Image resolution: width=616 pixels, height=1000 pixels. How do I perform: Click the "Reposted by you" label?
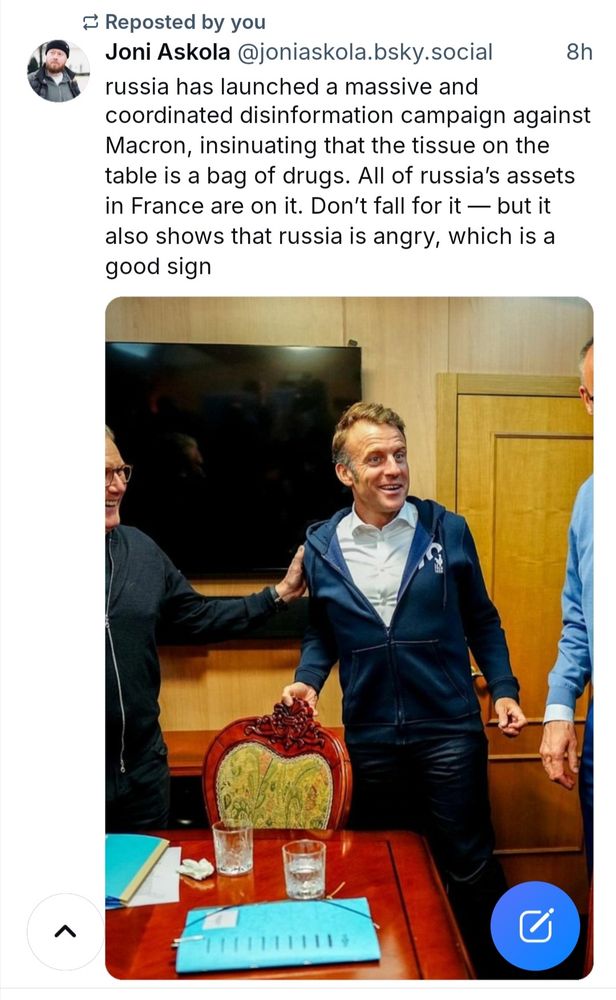click(x=185, y=22)
